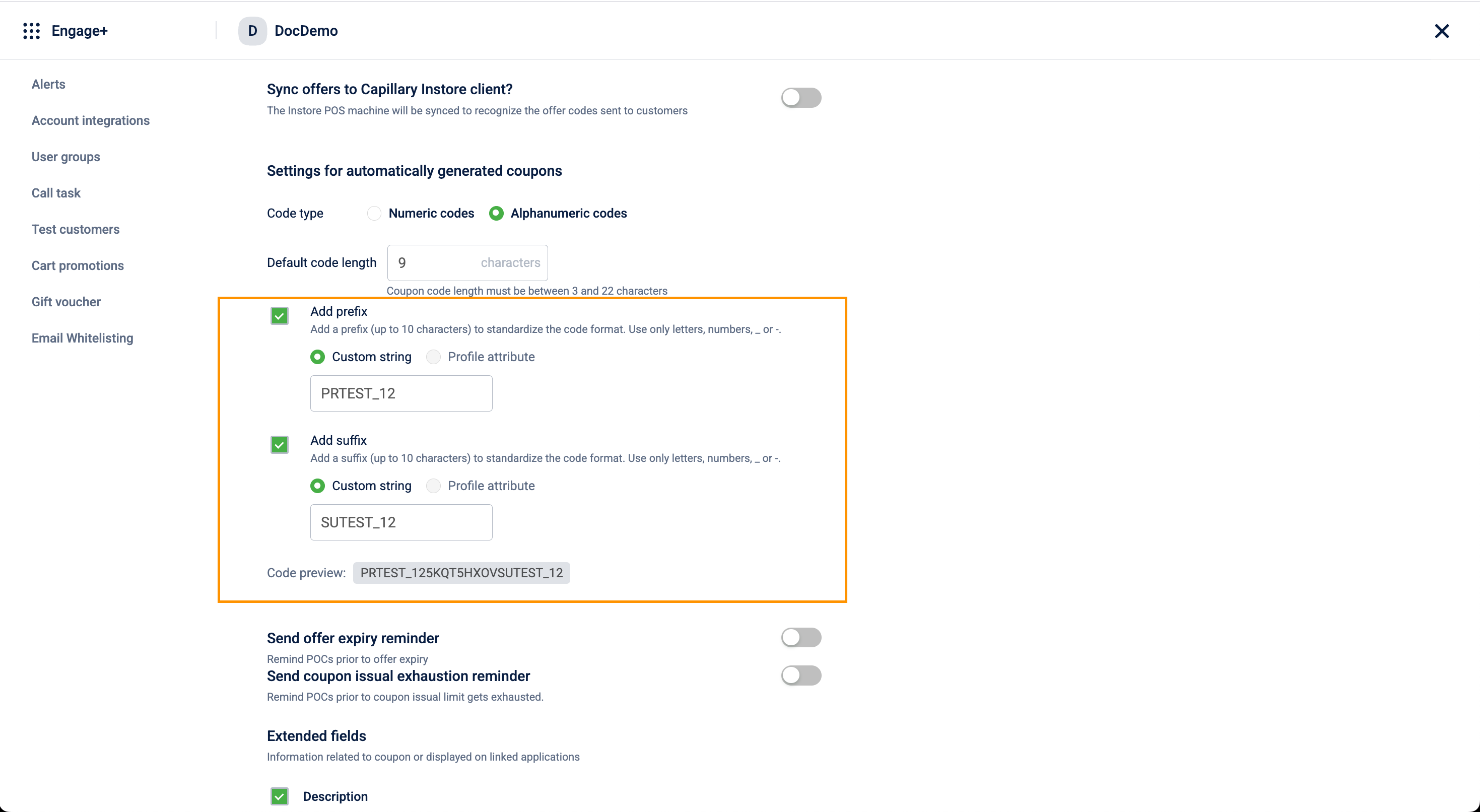Edit the PRTEST_12 prefix text box
The width and height of the screenshot is (1480, 812).
(400, 393)
